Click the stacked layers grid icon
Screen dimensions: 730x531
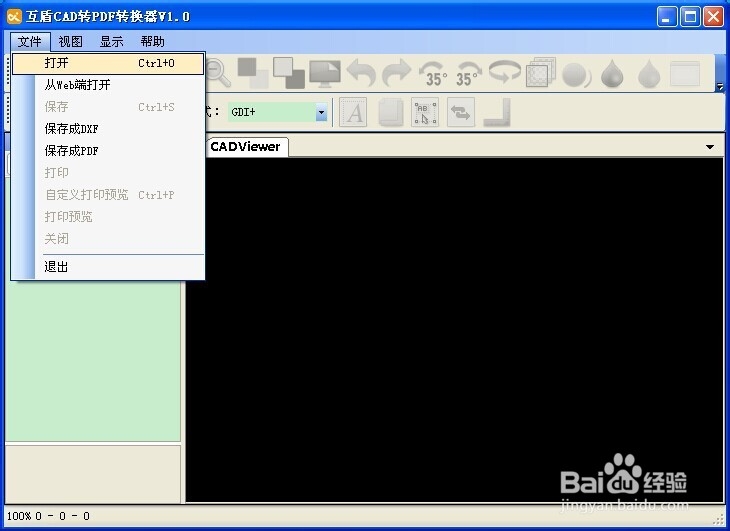click(541, 73)
